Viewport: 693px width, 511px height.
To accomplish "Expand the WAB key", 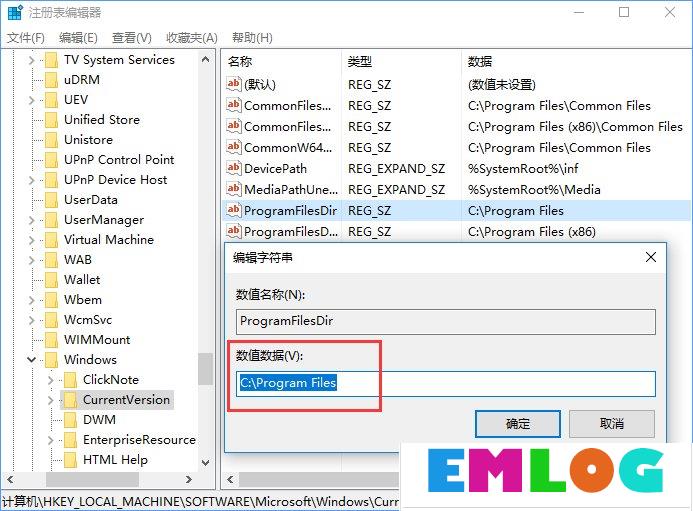I will point(31,260).
